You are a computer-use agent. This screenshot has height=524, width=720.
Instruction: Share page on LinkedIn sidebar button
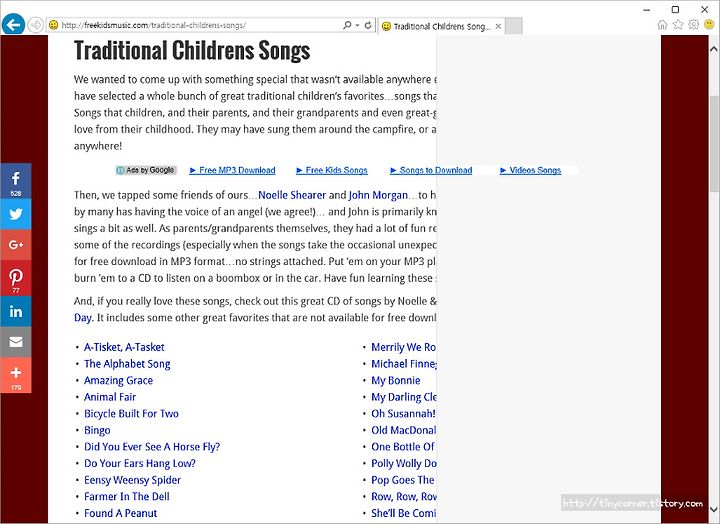point(16,311)
